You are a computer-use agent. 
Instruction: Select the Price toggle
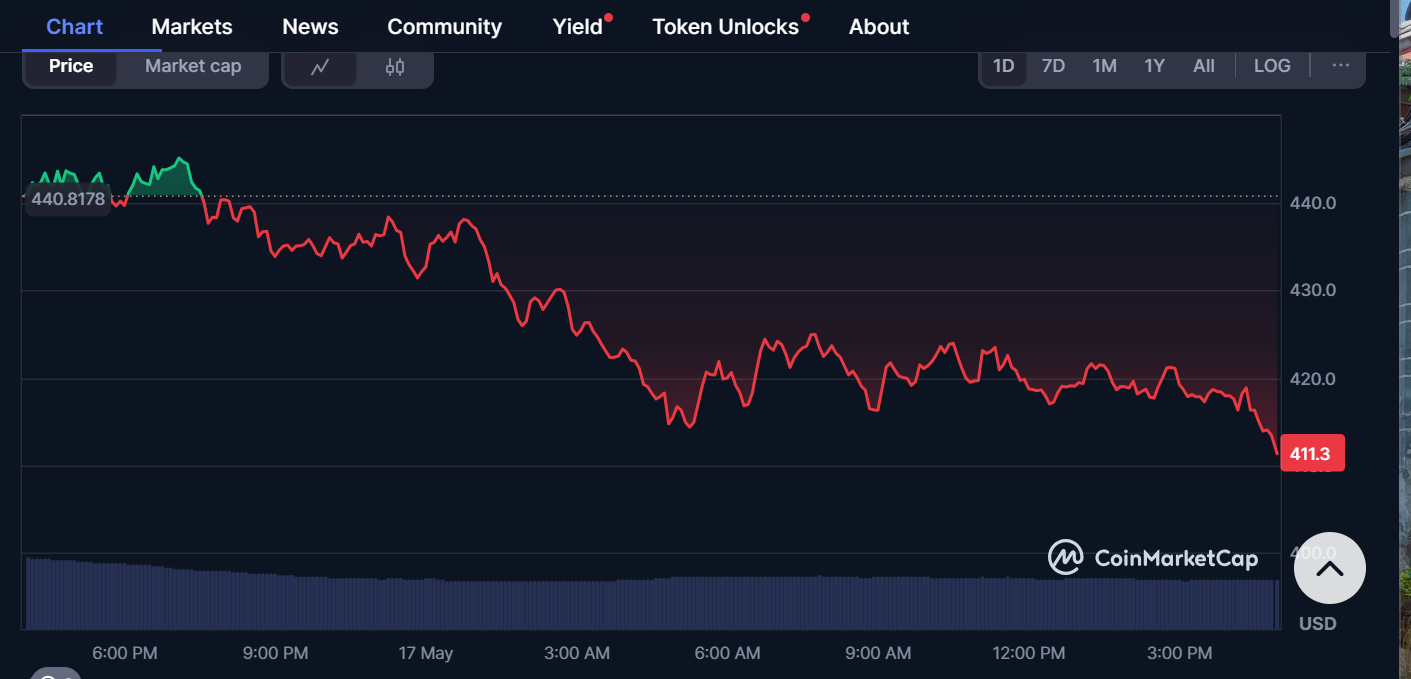coord(71,66)
